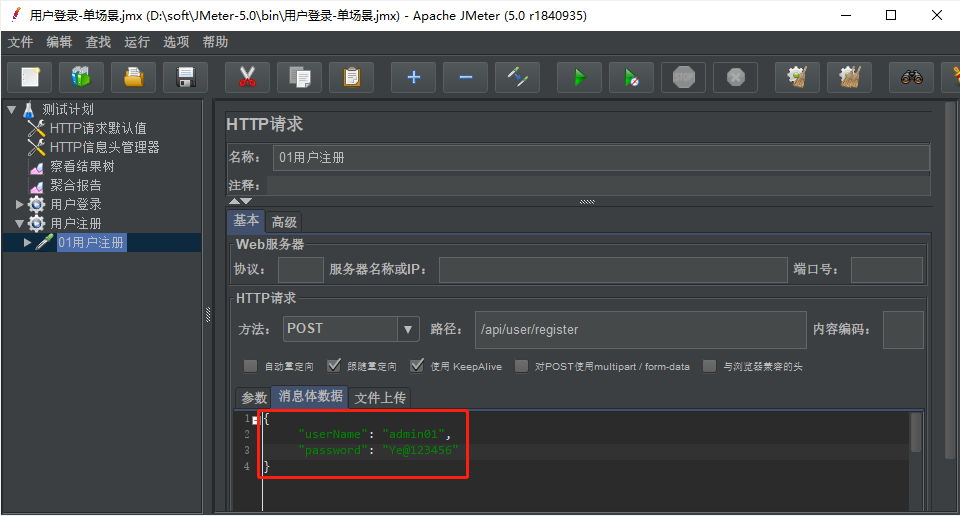Click the Stop test icon

pyautogui.click(x=683, y=77)
